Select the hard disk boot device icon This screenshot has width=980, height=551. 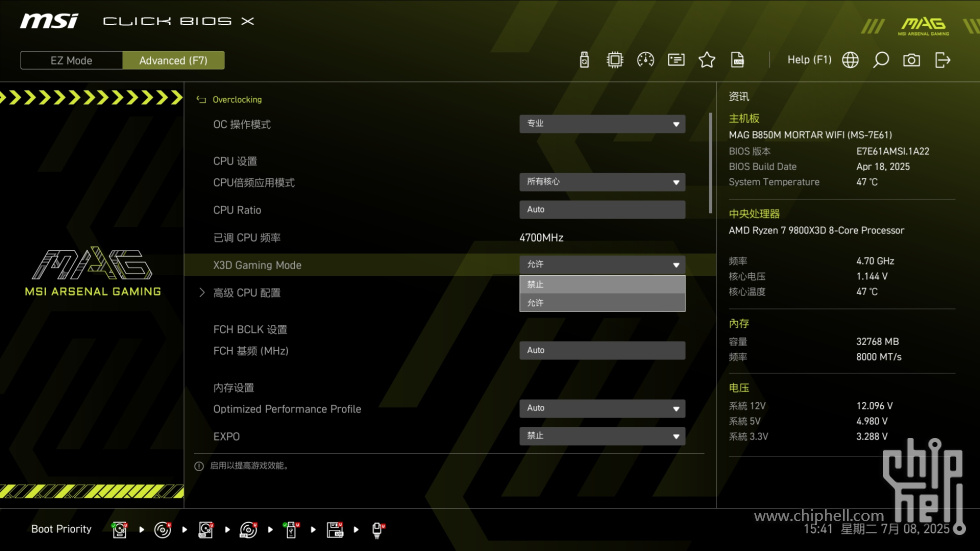[119, 530]
